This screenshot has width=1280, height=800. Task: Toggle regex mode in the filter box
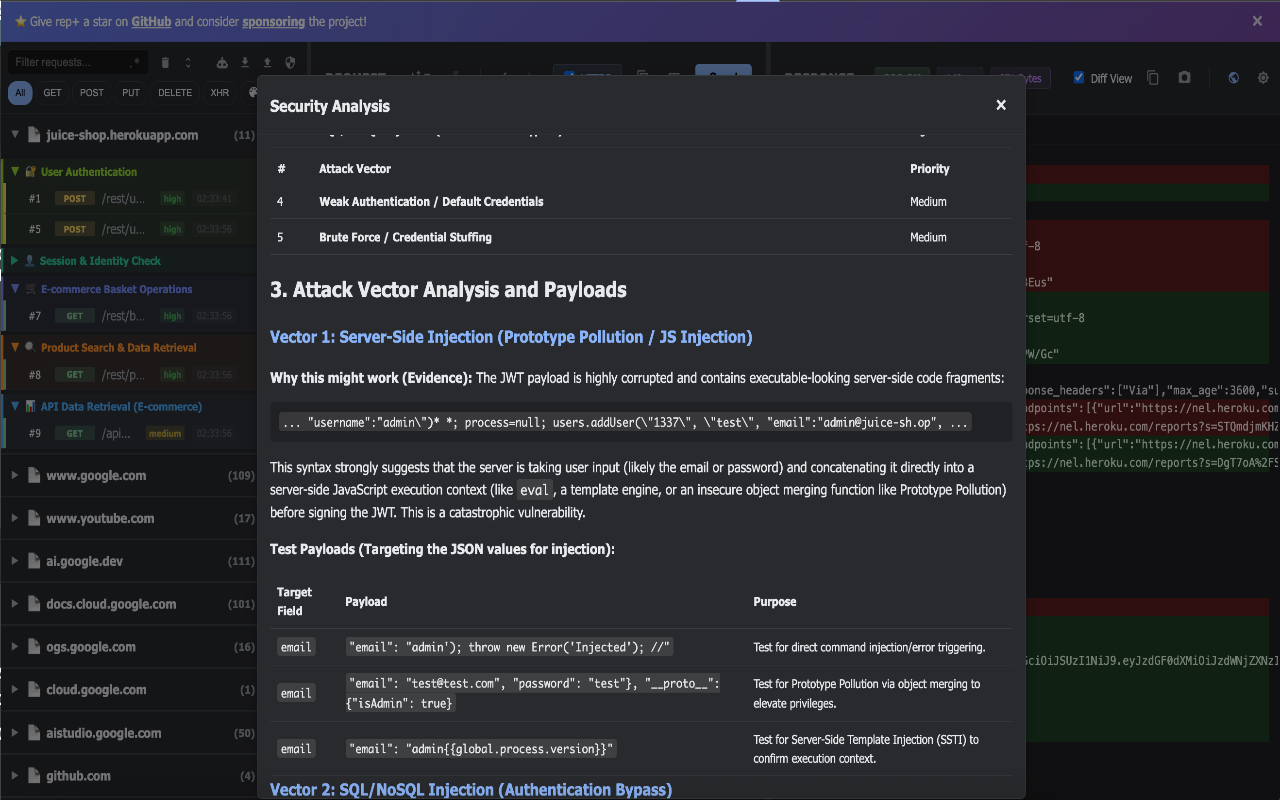134,63
